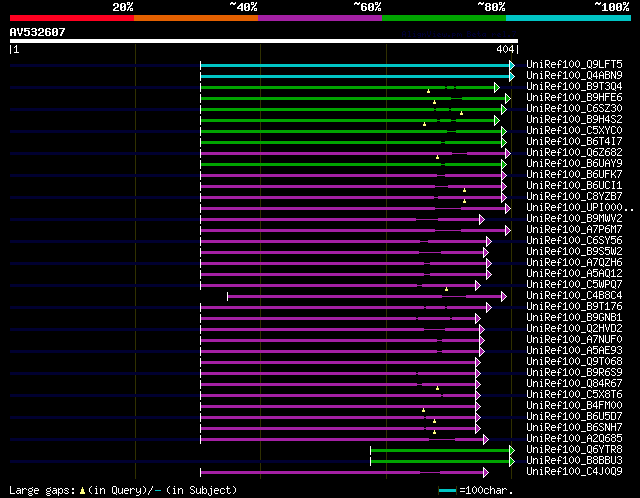Click the purple arrowhead of C4J0Q9
Screen dimensions: 640x498
(486, 473)
